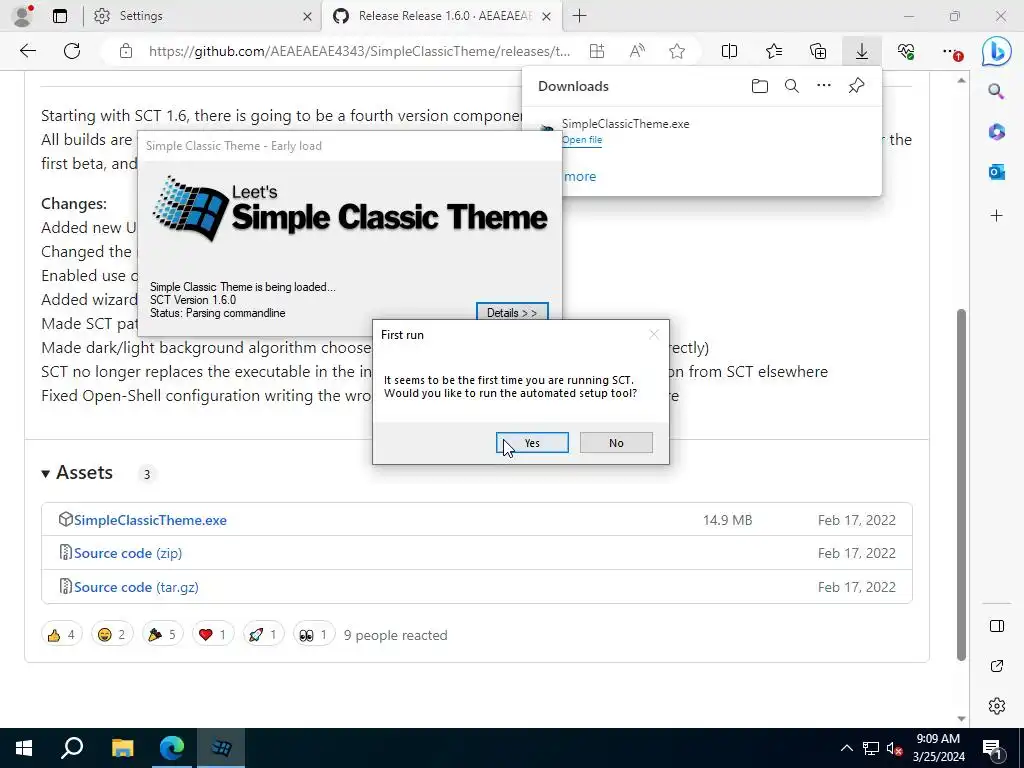Viewport: 1024px width, 768px height.
Task: Toggle the Downloads toolbar button
Action: click(x=862, y=51)
